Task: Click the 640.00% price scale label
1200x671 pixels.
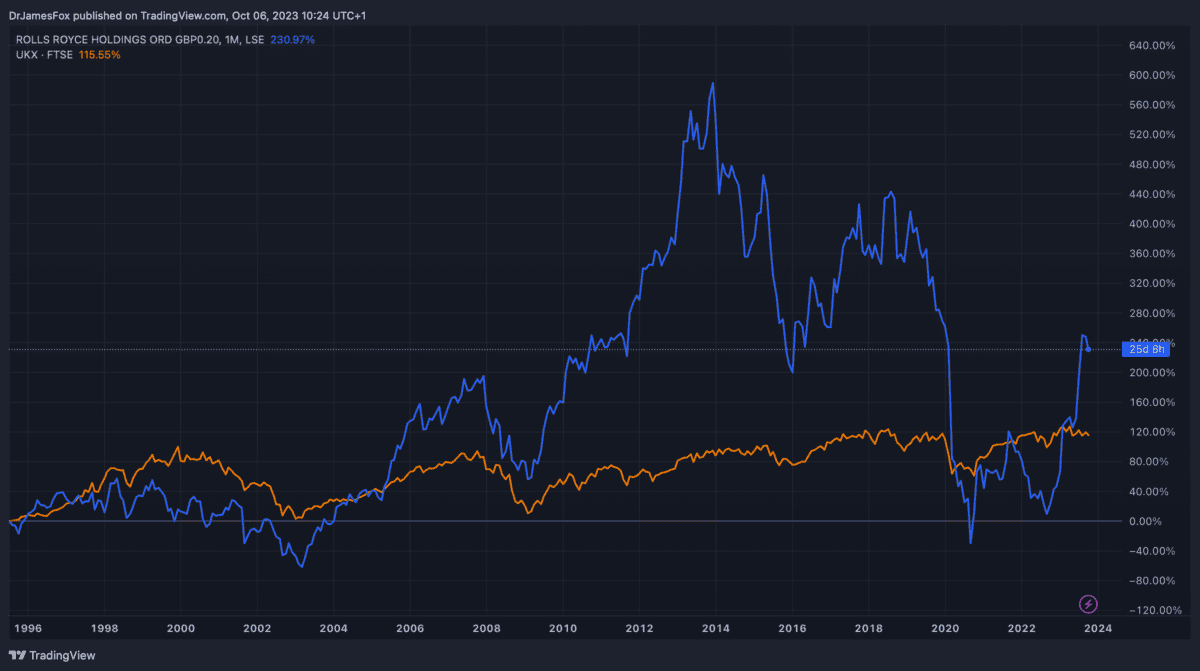Action: click(1150, 46)
